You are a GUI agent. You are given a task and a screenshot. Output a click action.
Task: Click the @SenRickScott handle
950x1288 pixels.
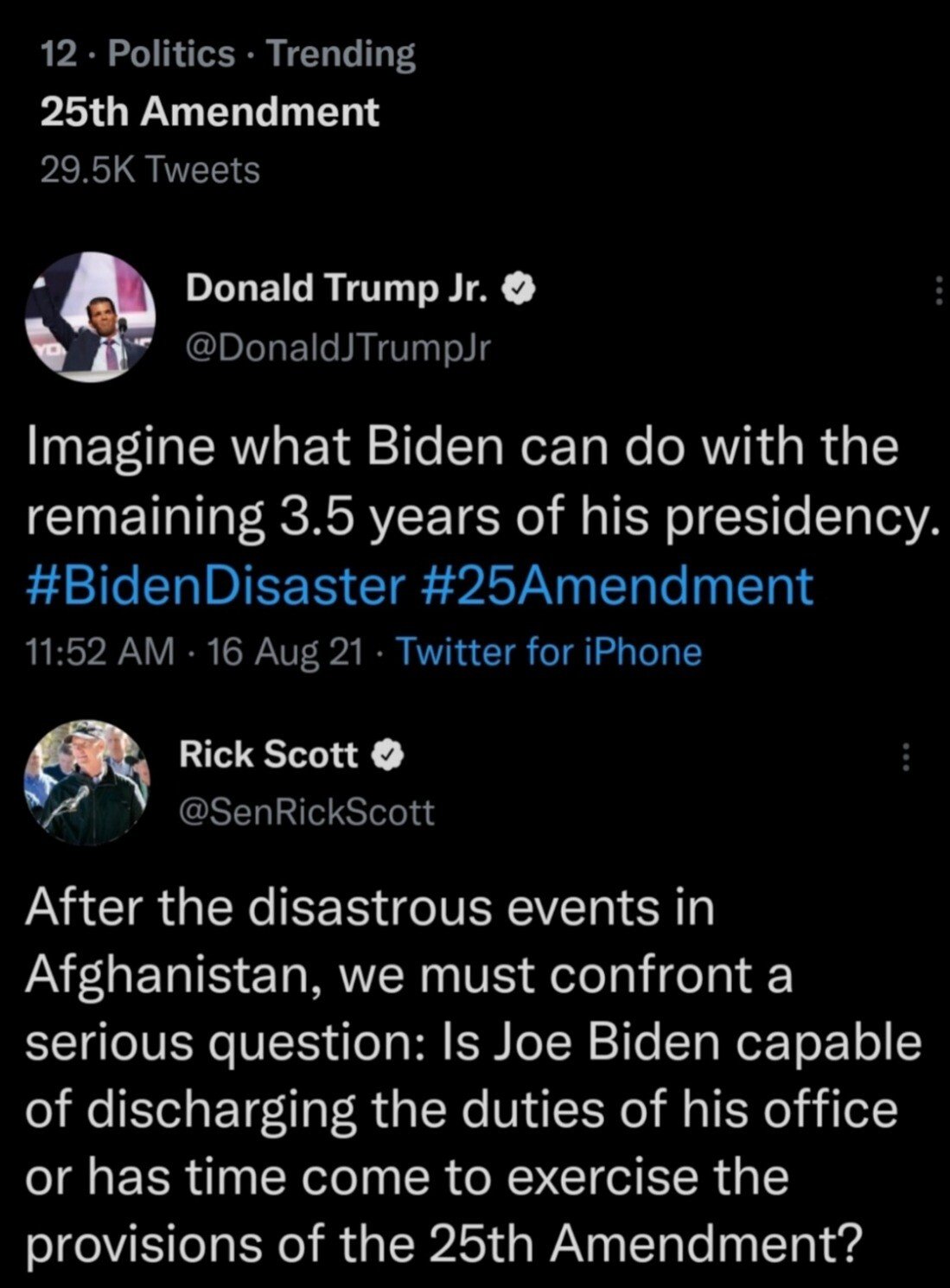tap(306, 812)
